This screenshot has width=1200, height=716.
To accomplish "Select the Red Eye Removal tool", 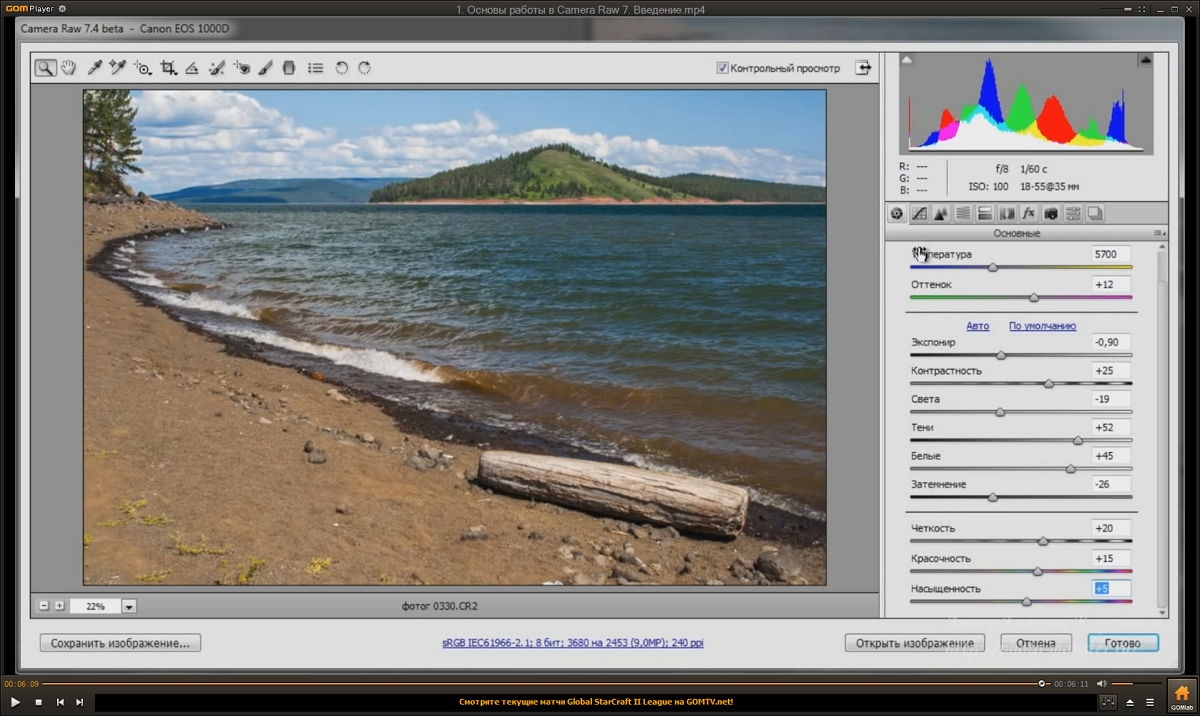I will (x=241, y=68).
